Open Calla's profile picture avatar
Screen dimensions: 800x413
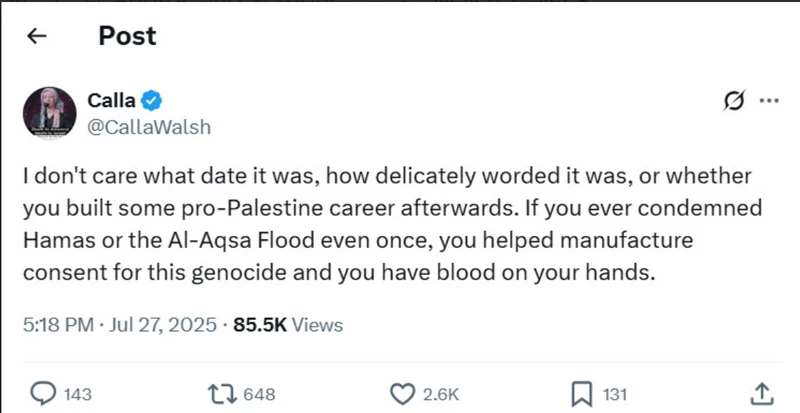50,112
